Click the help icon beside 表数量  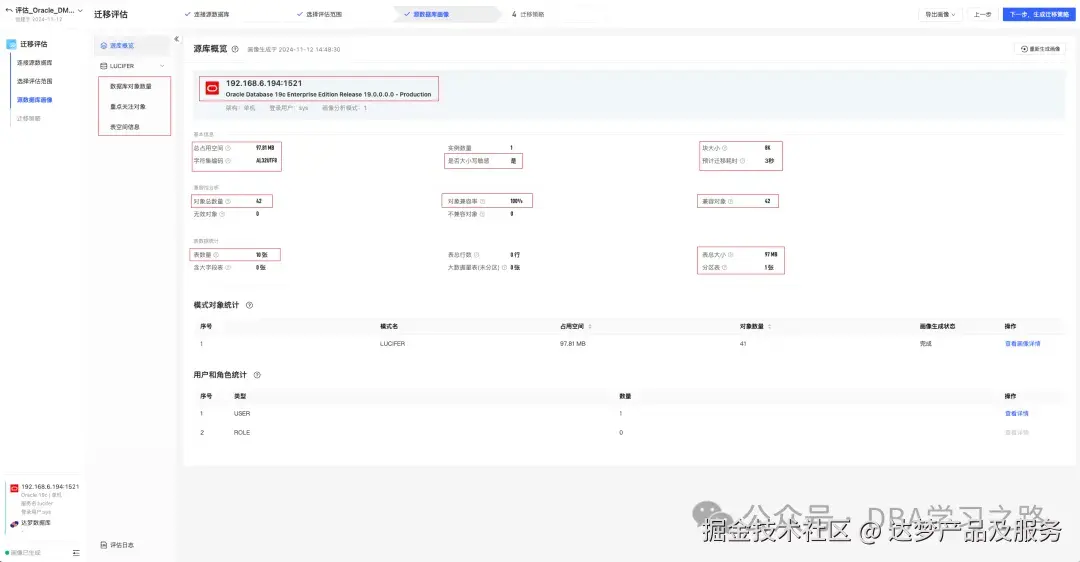216,255
